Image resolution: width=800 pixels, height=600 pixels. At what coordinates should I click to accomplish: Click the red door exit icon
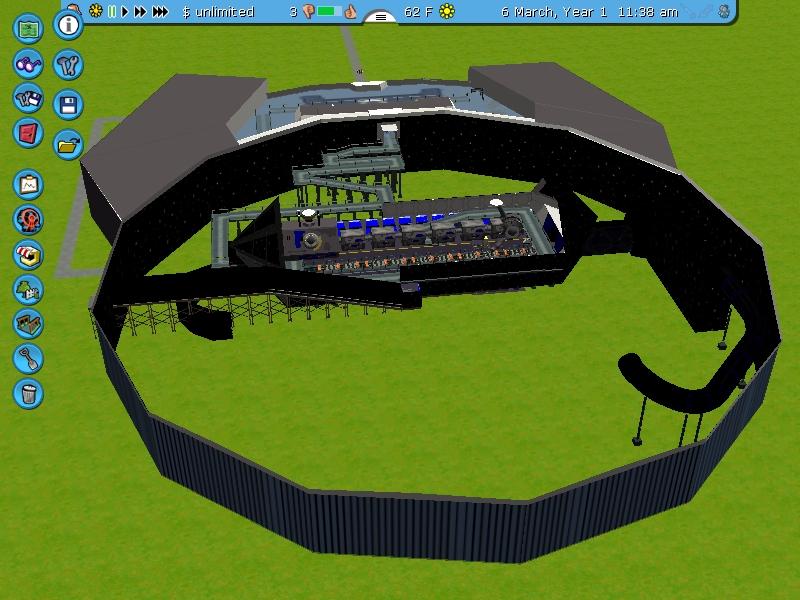coord(28,133)
